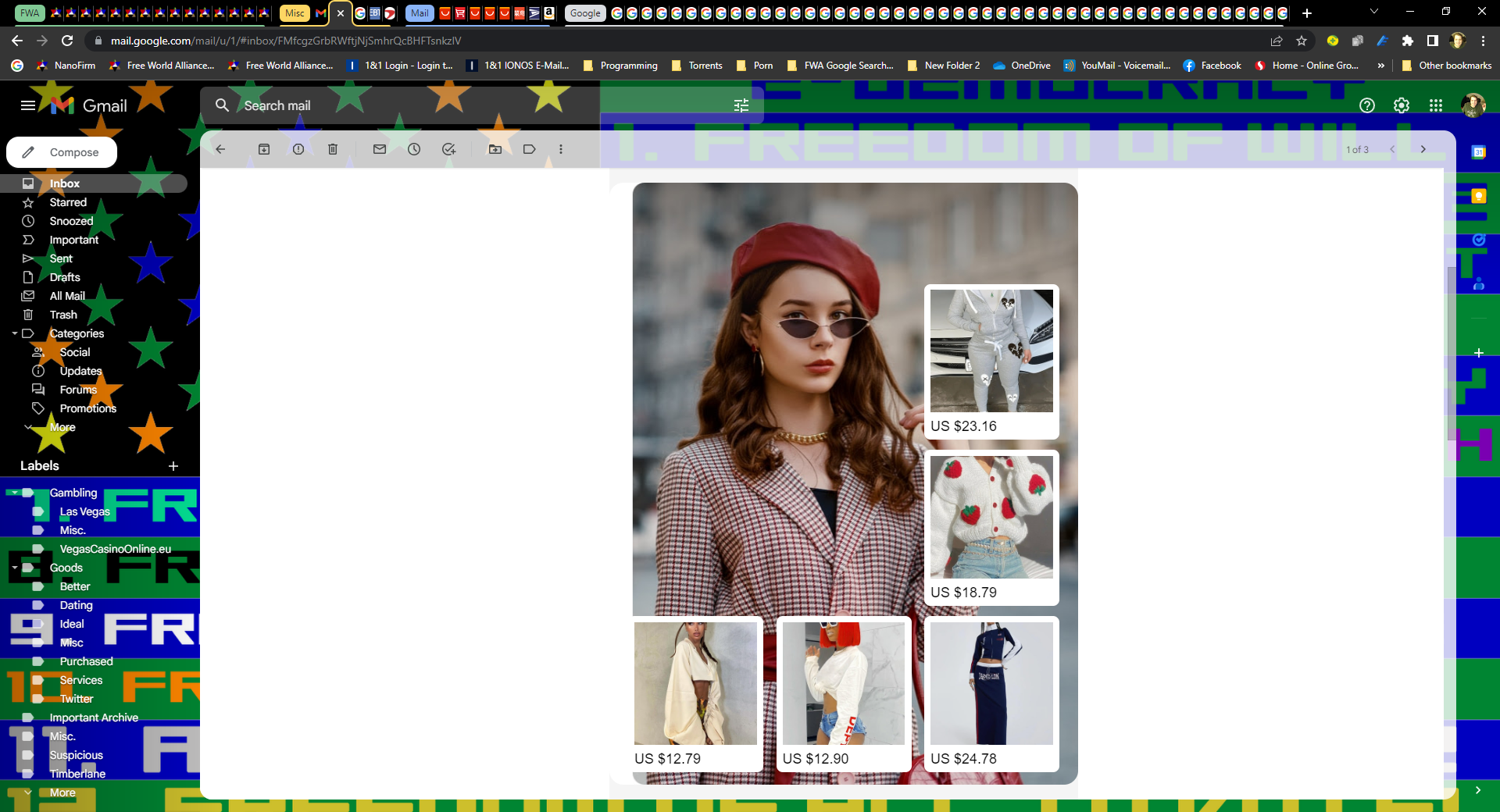Mark the email as unread
Screen dimensions: 1500x812
380,149
